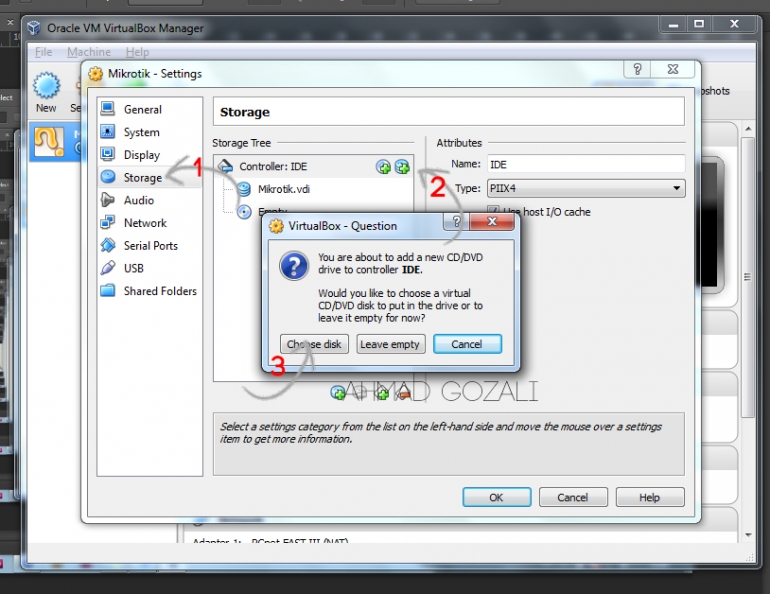Open Shared Folders settings

tap(159, 291)
